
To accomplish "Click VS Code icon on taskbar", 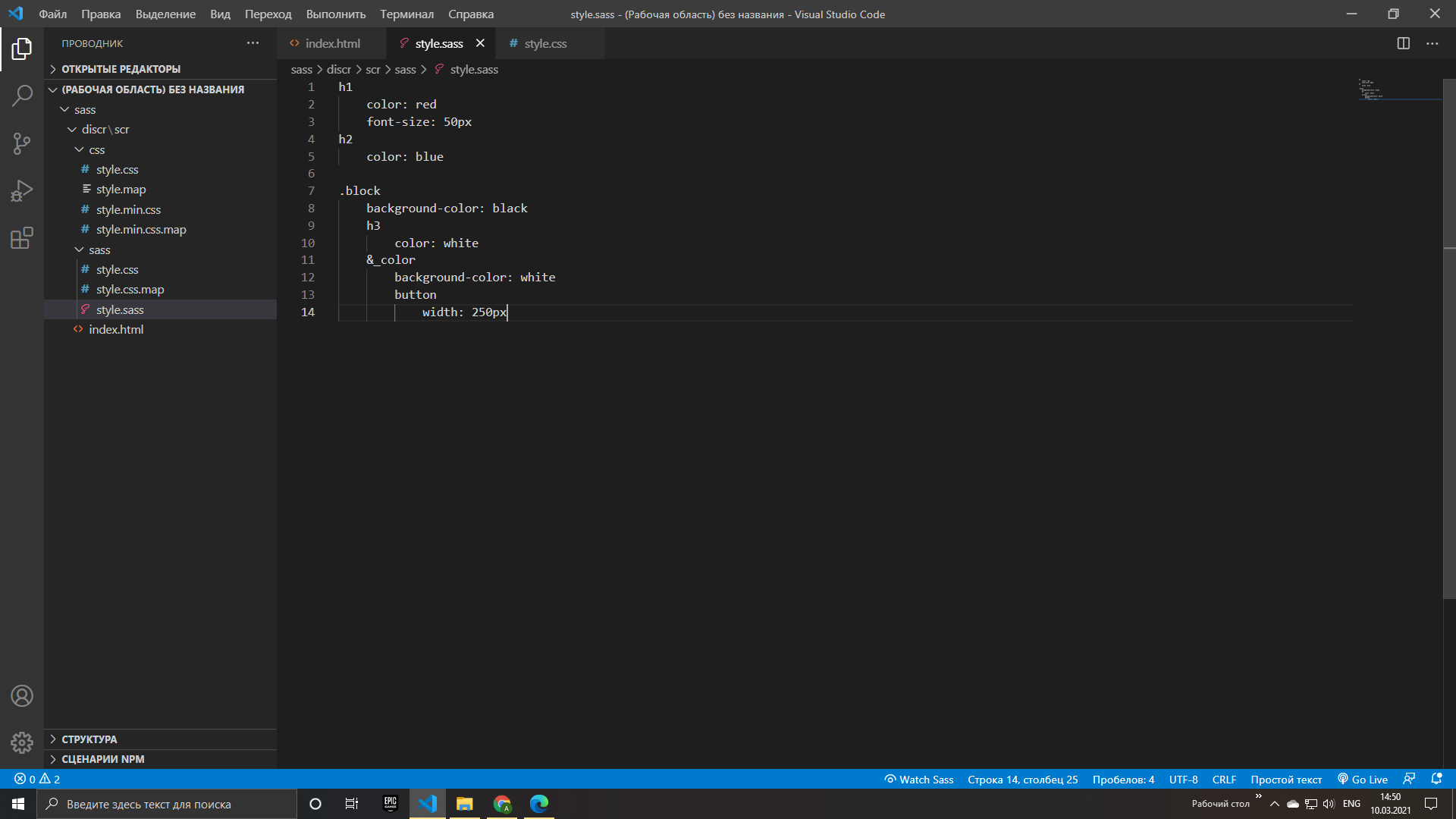I will (x=428, y=804).
